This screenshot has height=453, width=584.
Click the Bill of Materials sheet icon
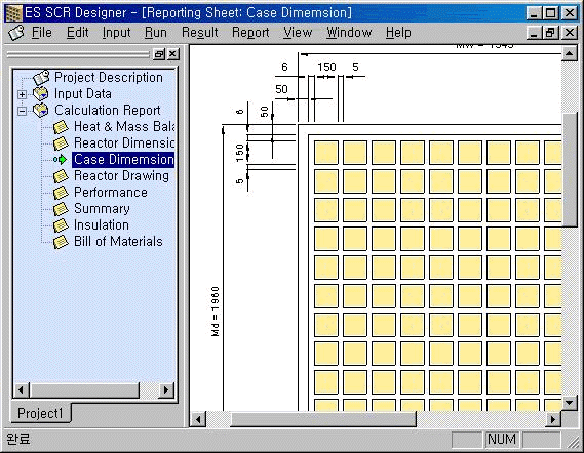pyautogui.click(x=61, y=242)
